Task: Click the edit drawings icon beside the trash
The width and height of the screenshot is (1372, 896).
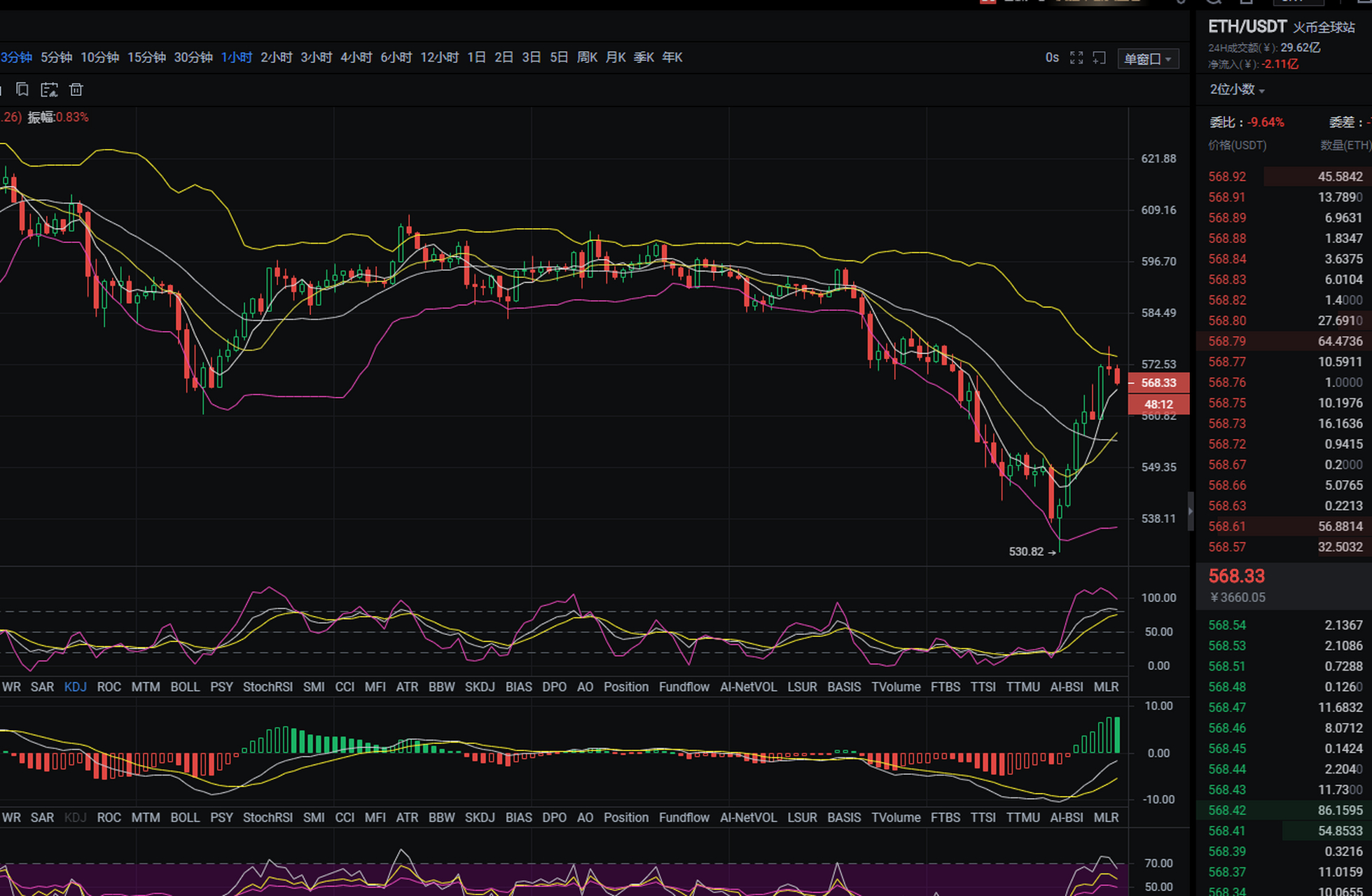Action: pos(49,90)
